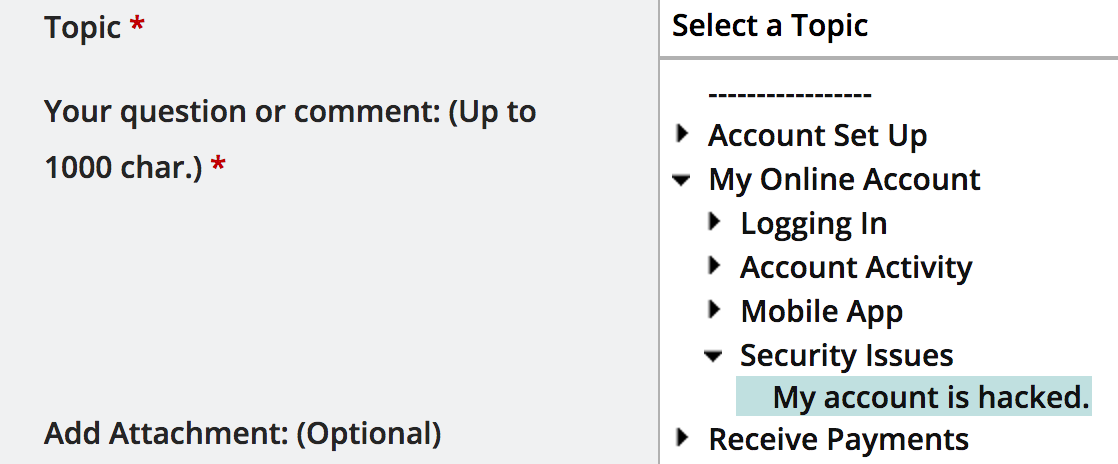This screenshot has height=464, width=1118.
Task: Expand the Logging In triangle
Action: (x=715, y=222)
